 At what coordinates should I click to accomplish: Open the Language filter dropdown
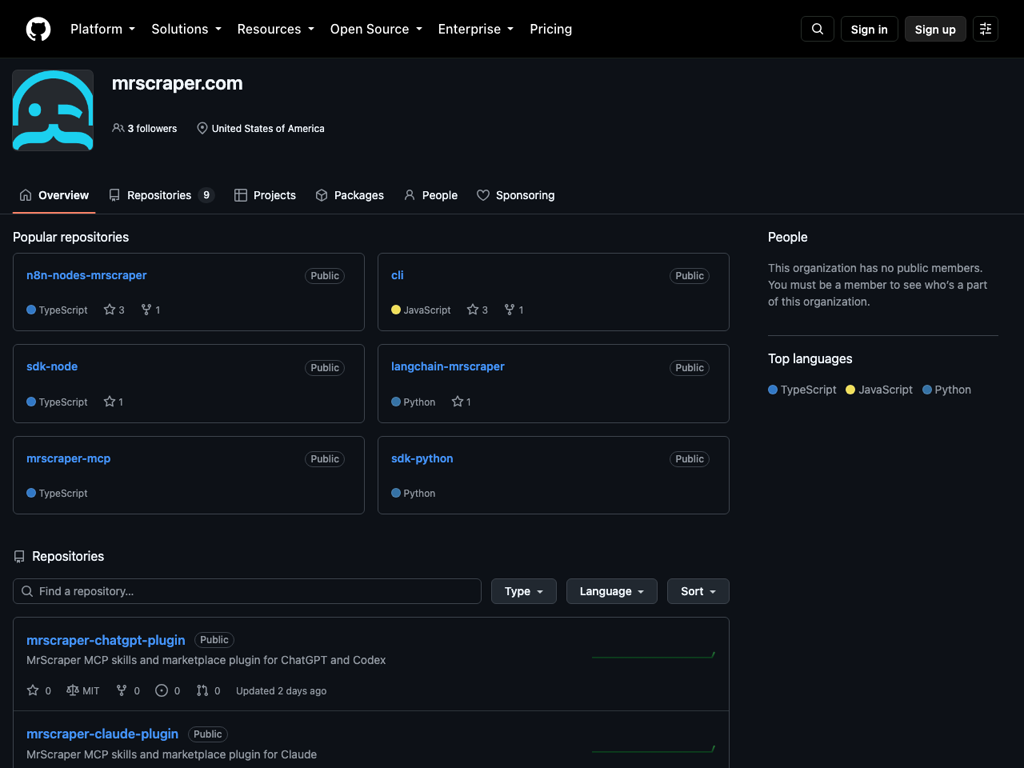pos(612,591)
